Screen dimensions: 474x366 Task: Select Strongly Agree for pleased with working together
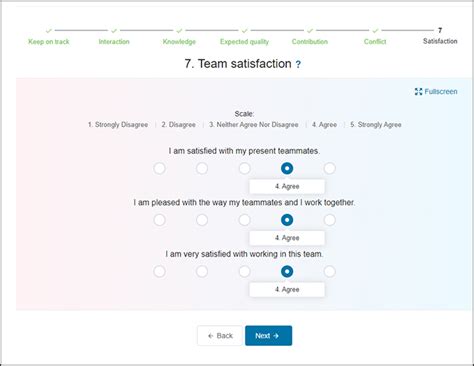point(330,220)
